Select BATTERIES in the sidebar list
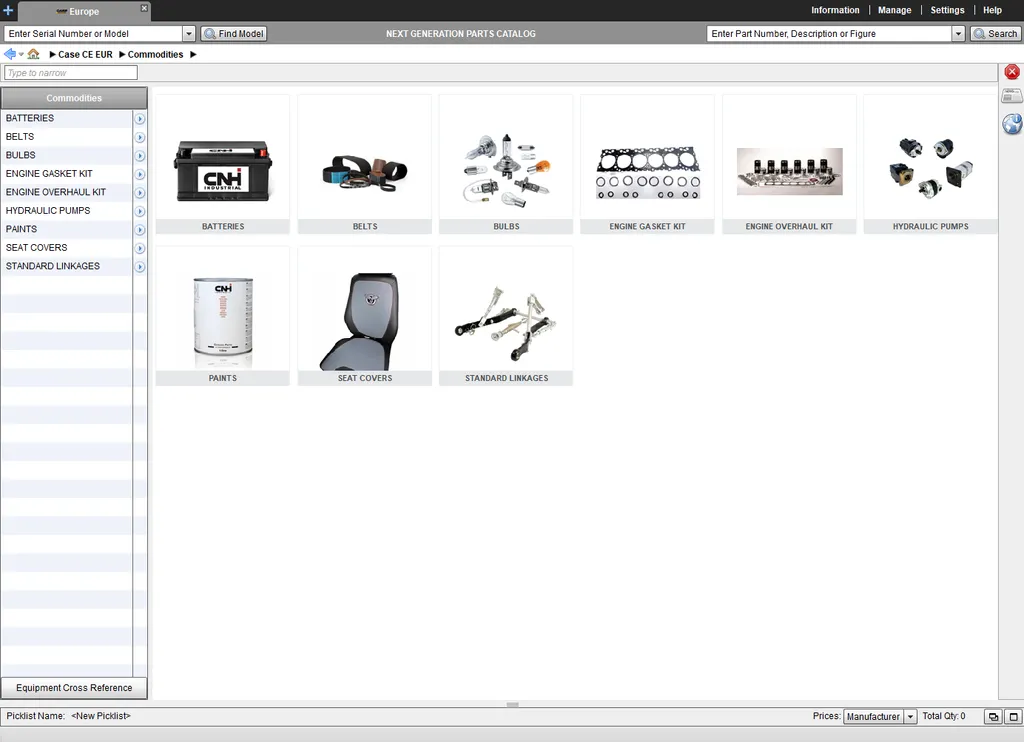This screenshot has width=1024, height=742. pos(67,118)
